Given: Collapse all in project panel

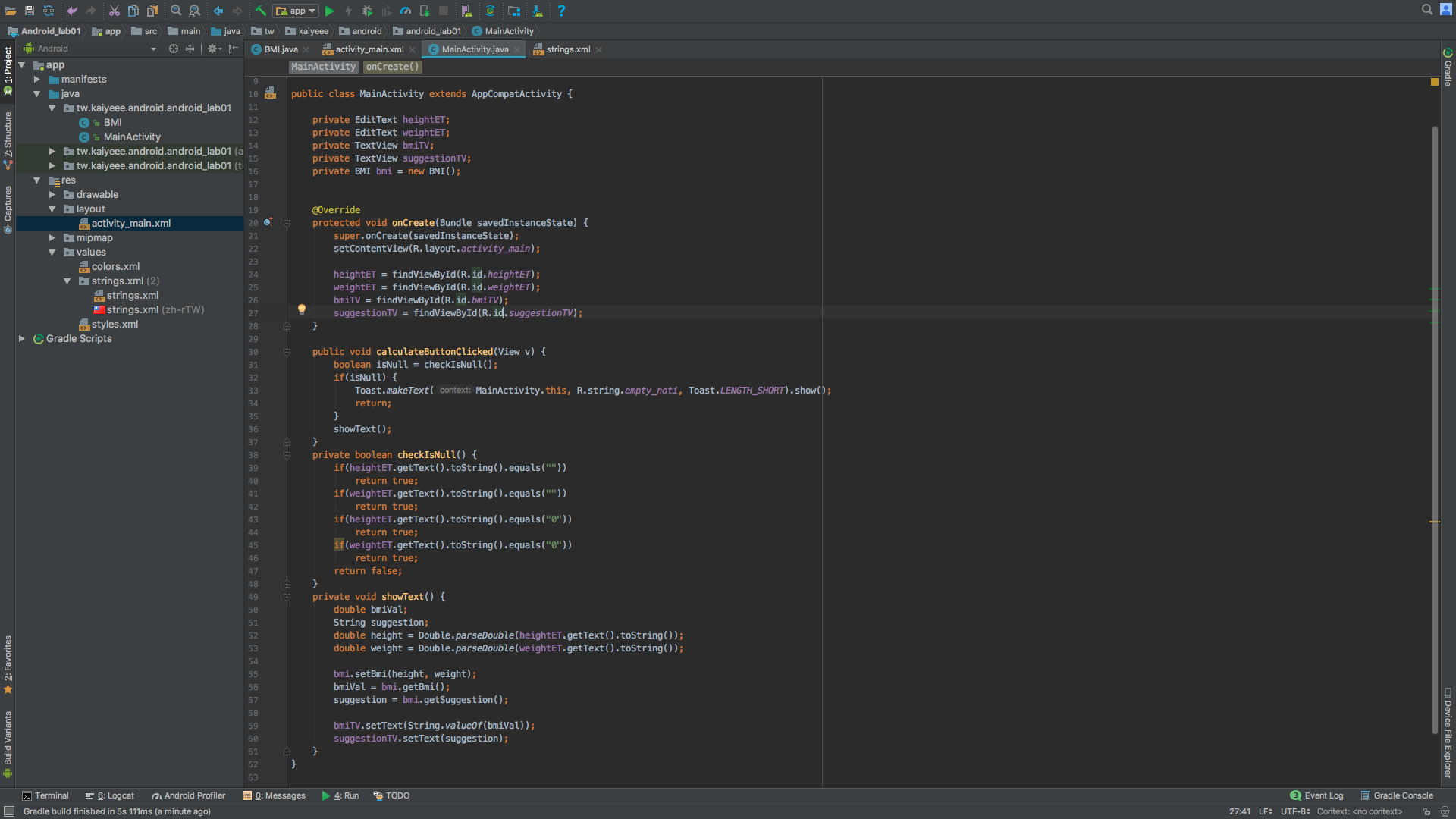Looking at the screenshot, I should tap(190, 49).
